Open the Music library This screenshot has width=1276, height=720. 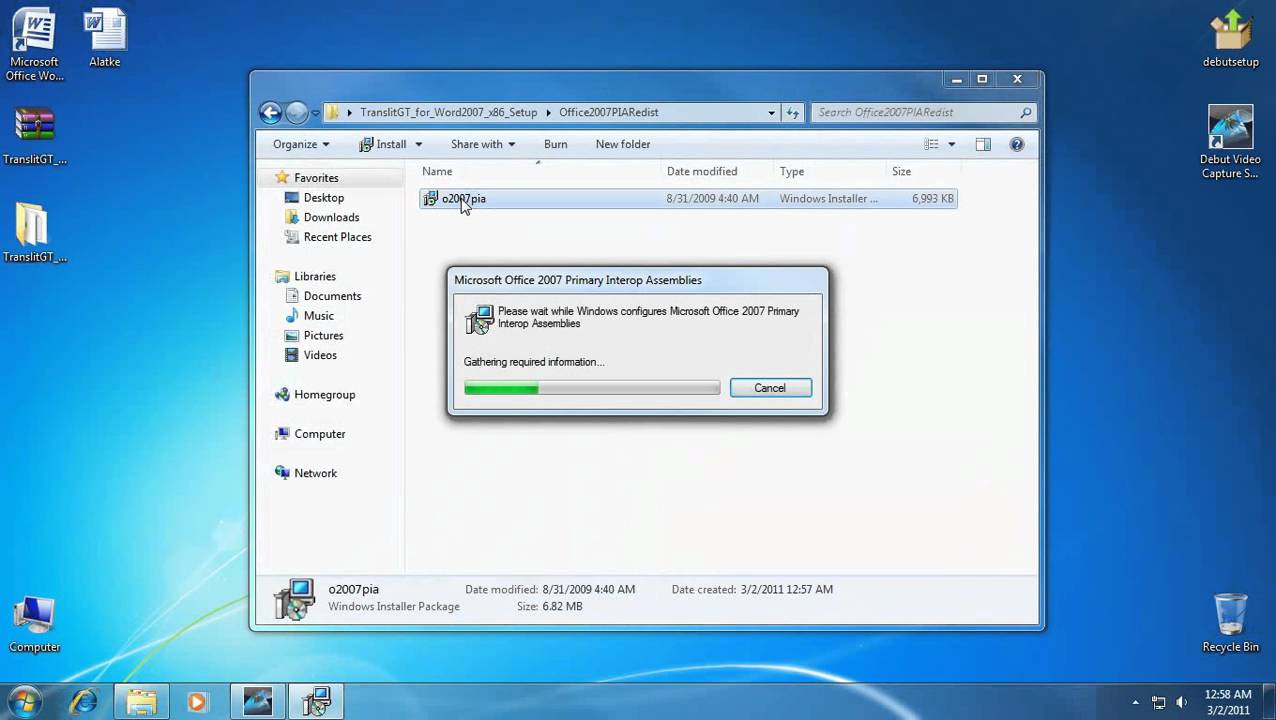318,316
